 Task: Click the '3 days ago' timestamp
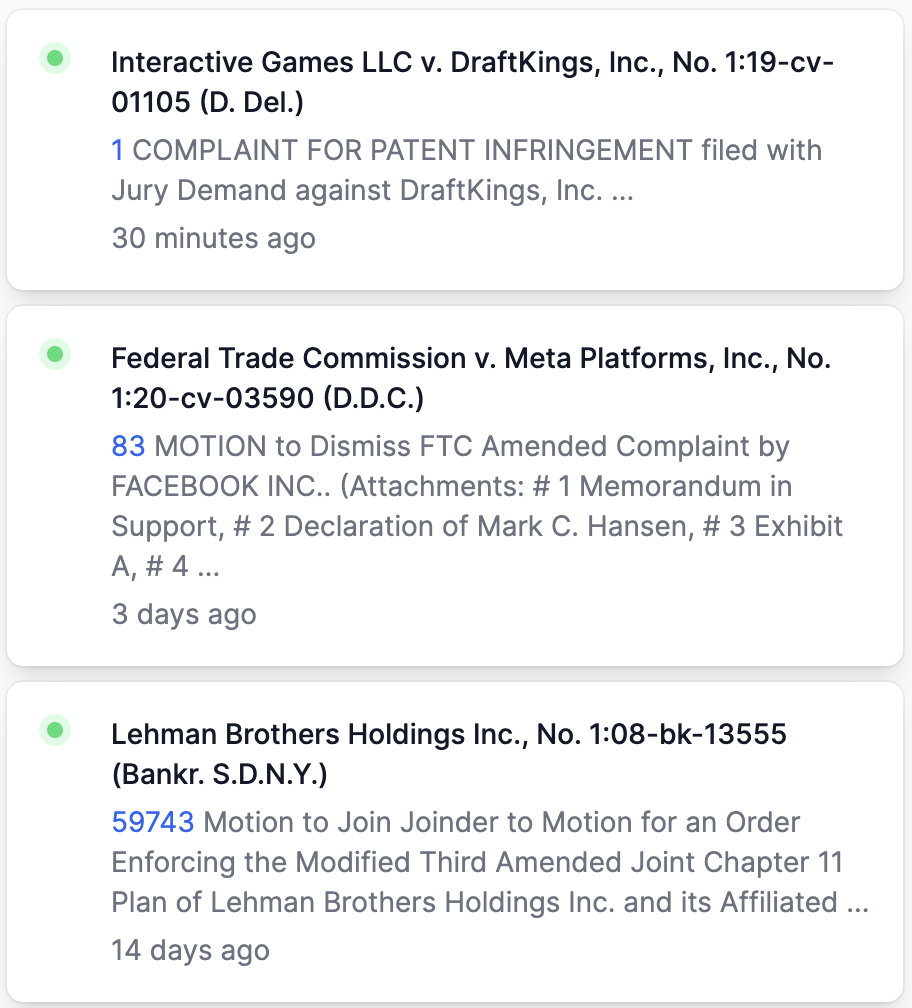click(184, 615)
